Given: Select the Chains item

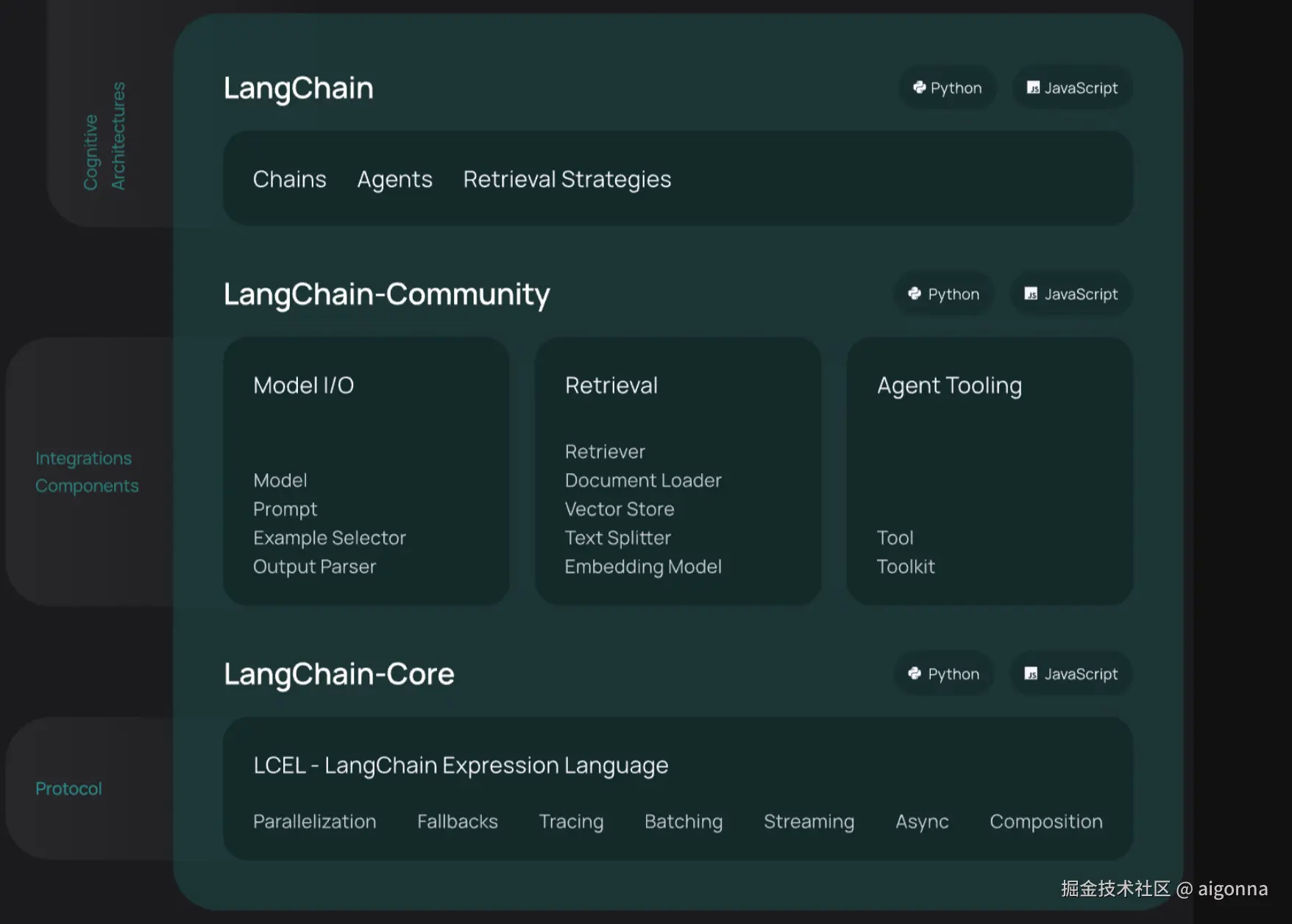Looking at the screenshot, I should 289,180.
